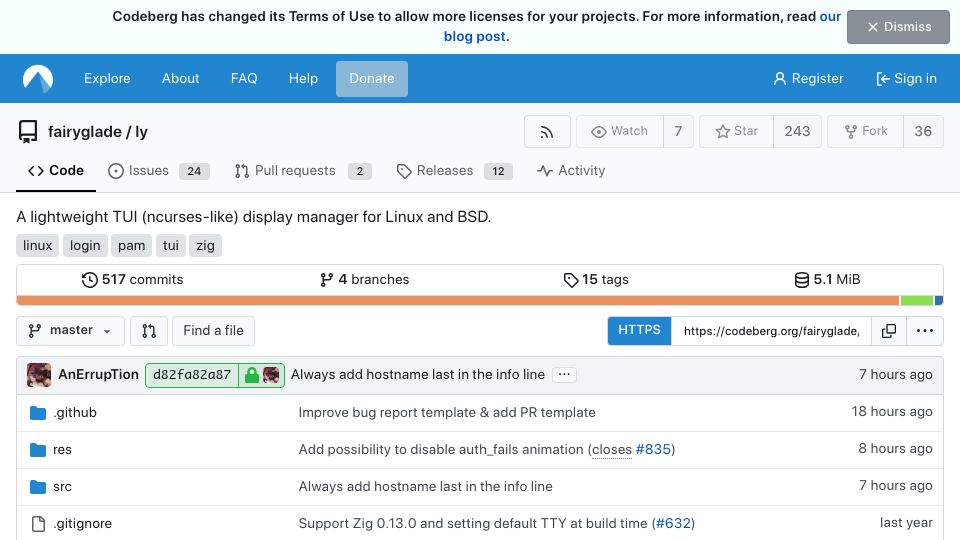Viewport: 960px width, 540px height.
Task: Star the ly repository
Action: 737,131
